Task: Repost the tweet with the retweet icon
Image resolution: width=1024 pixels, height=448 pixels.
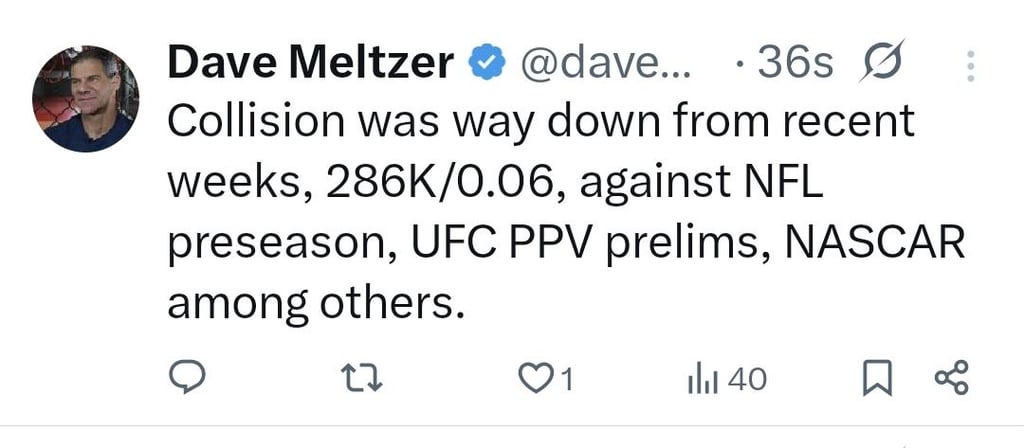Action: click(x=362, y=379)
